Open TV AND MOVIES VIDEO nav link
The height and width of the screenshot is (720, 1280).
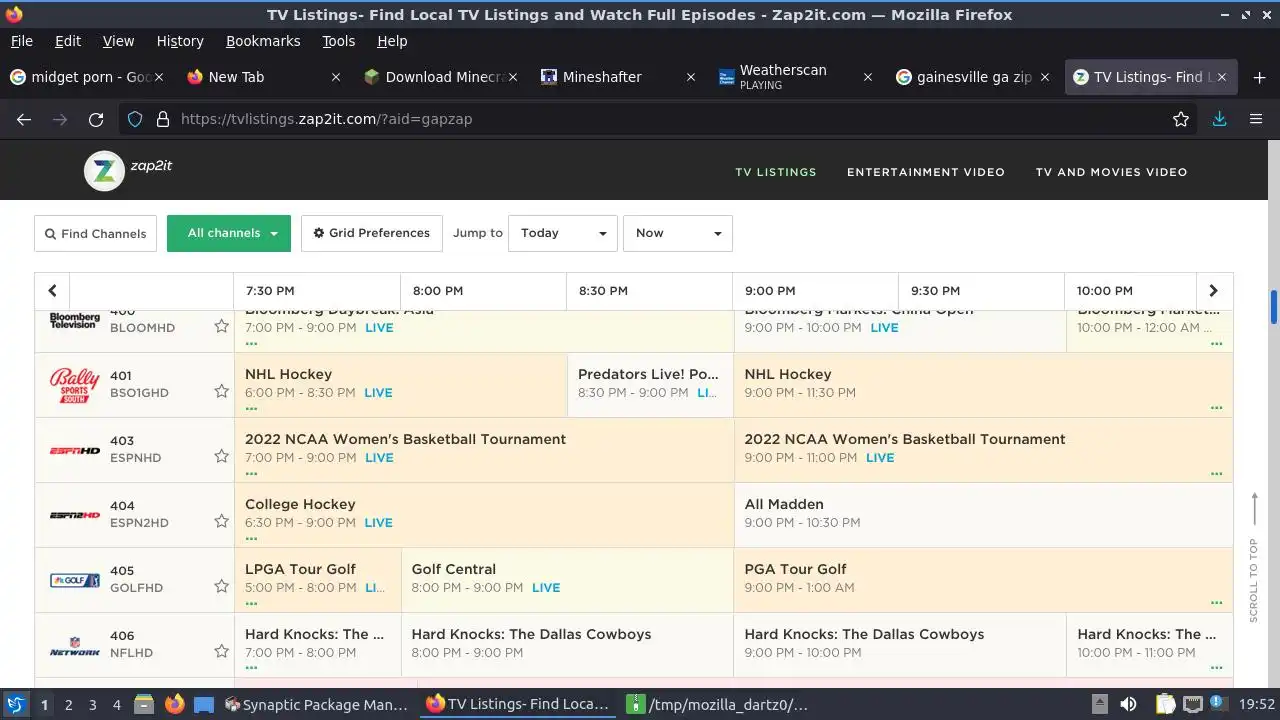coord(1111,172)
